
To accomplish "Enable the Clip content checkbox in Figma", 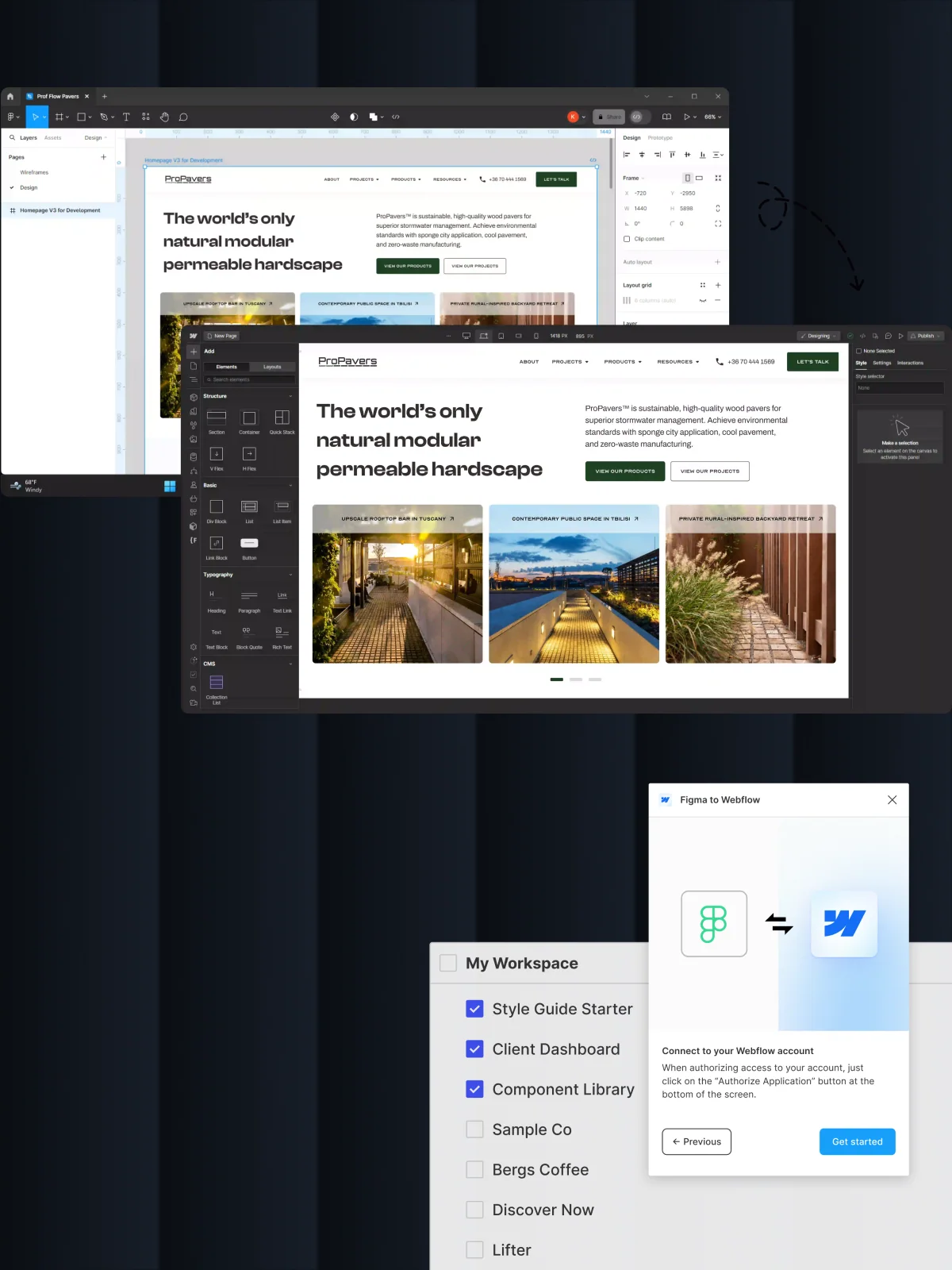I will coord(627,239).
